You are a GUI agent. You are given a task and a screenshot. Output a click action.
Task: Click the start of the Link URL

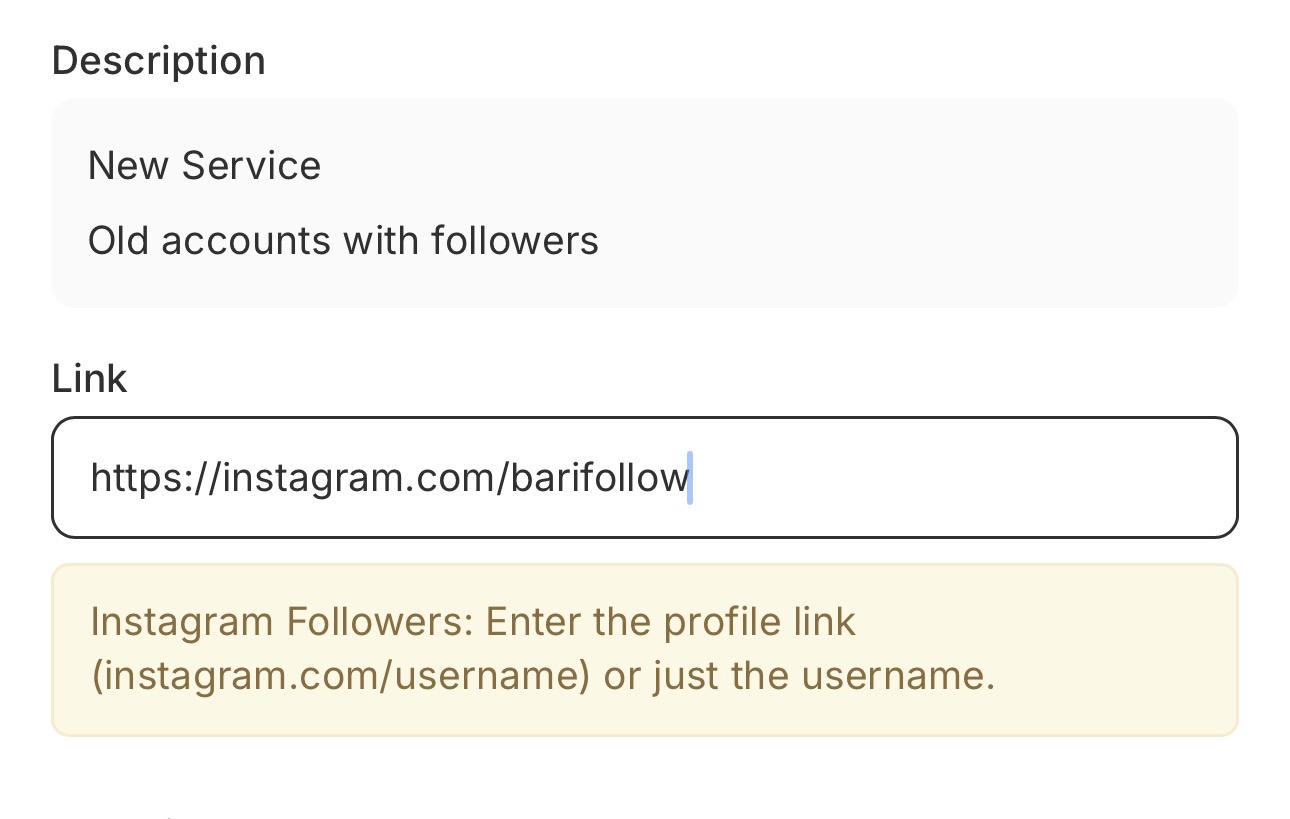tap(95, 477)
